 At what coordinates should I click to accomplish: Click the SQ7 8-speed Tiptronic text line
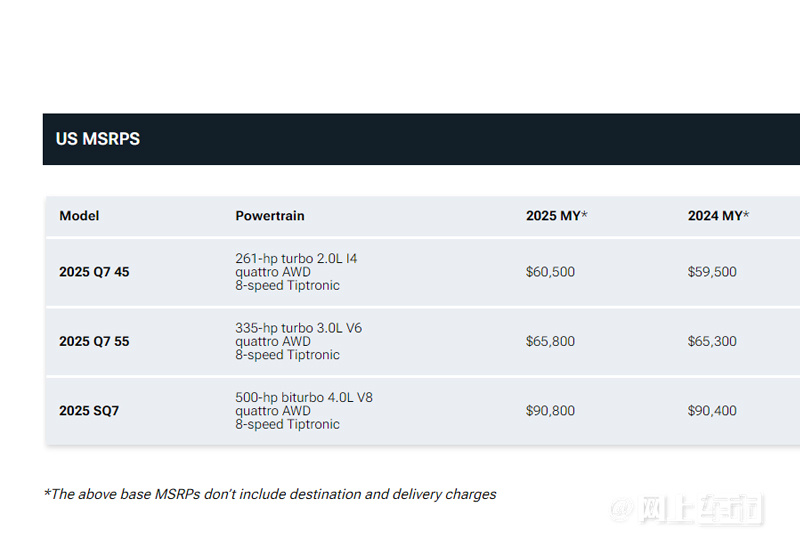coord(287,424)
